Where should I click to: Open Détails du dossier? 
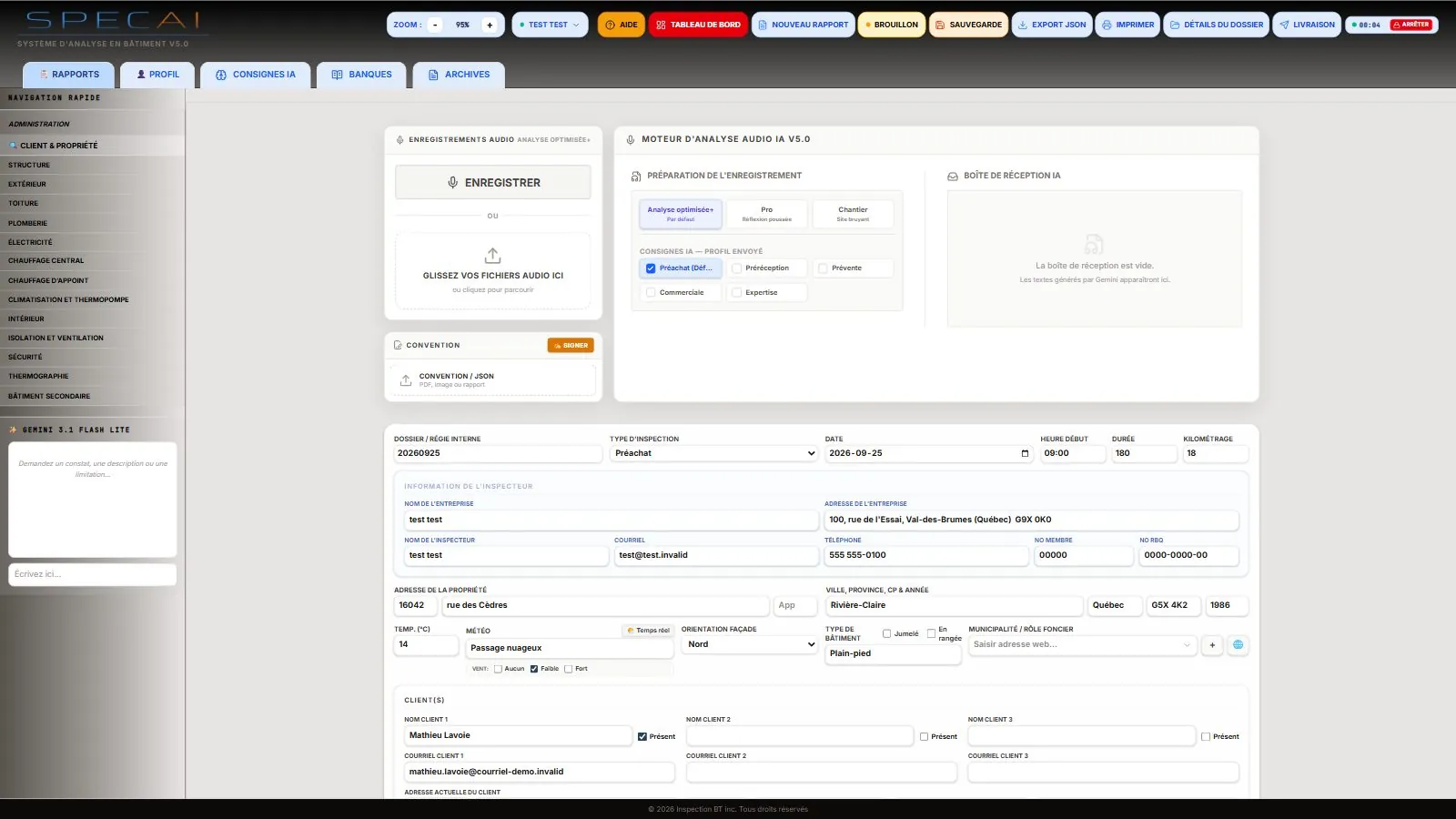tap(1216, 25)
